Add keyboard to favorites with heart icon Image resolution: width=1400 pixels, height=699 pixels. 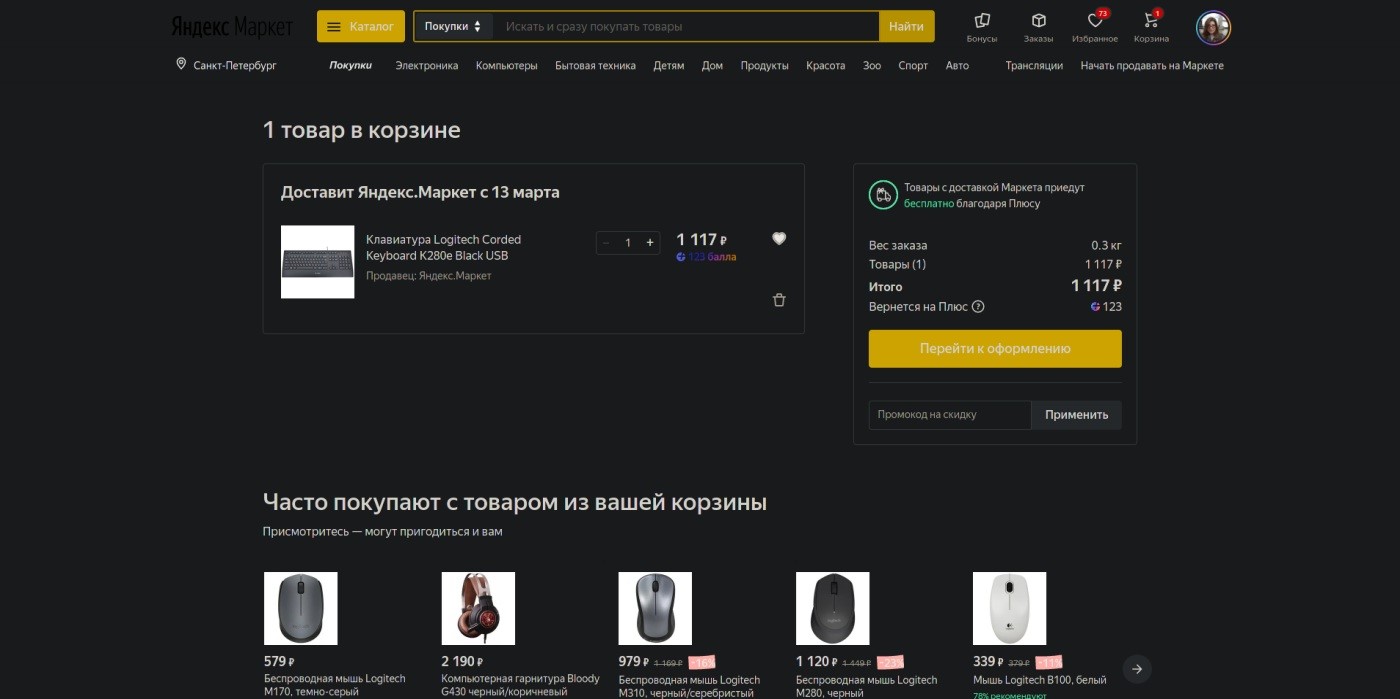coord(779,238)
